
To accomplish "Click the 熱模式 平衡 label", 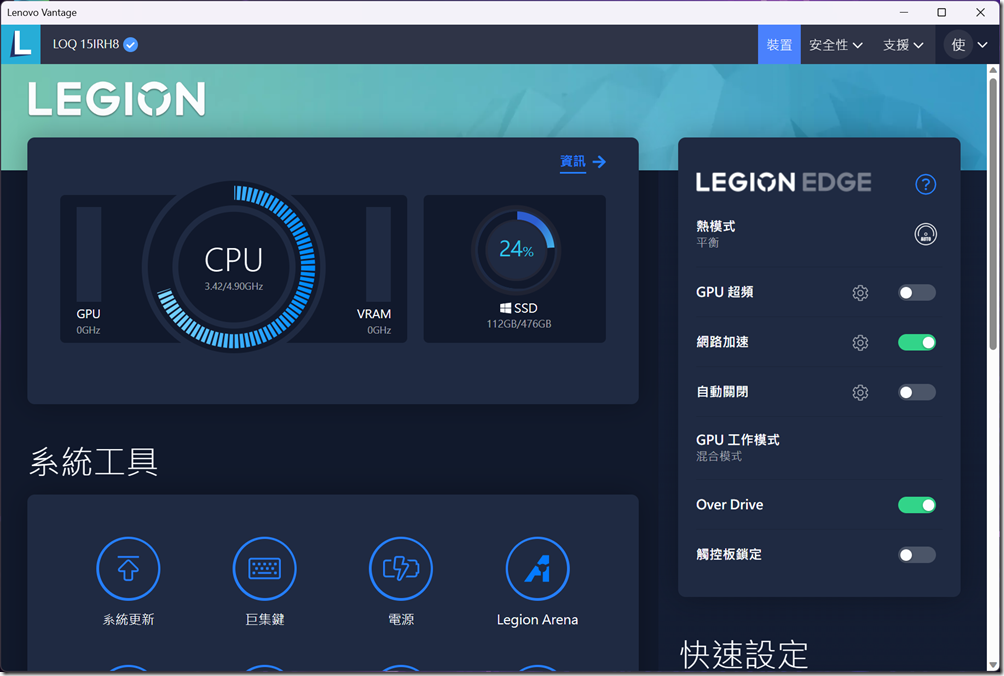I will [716, 234].
